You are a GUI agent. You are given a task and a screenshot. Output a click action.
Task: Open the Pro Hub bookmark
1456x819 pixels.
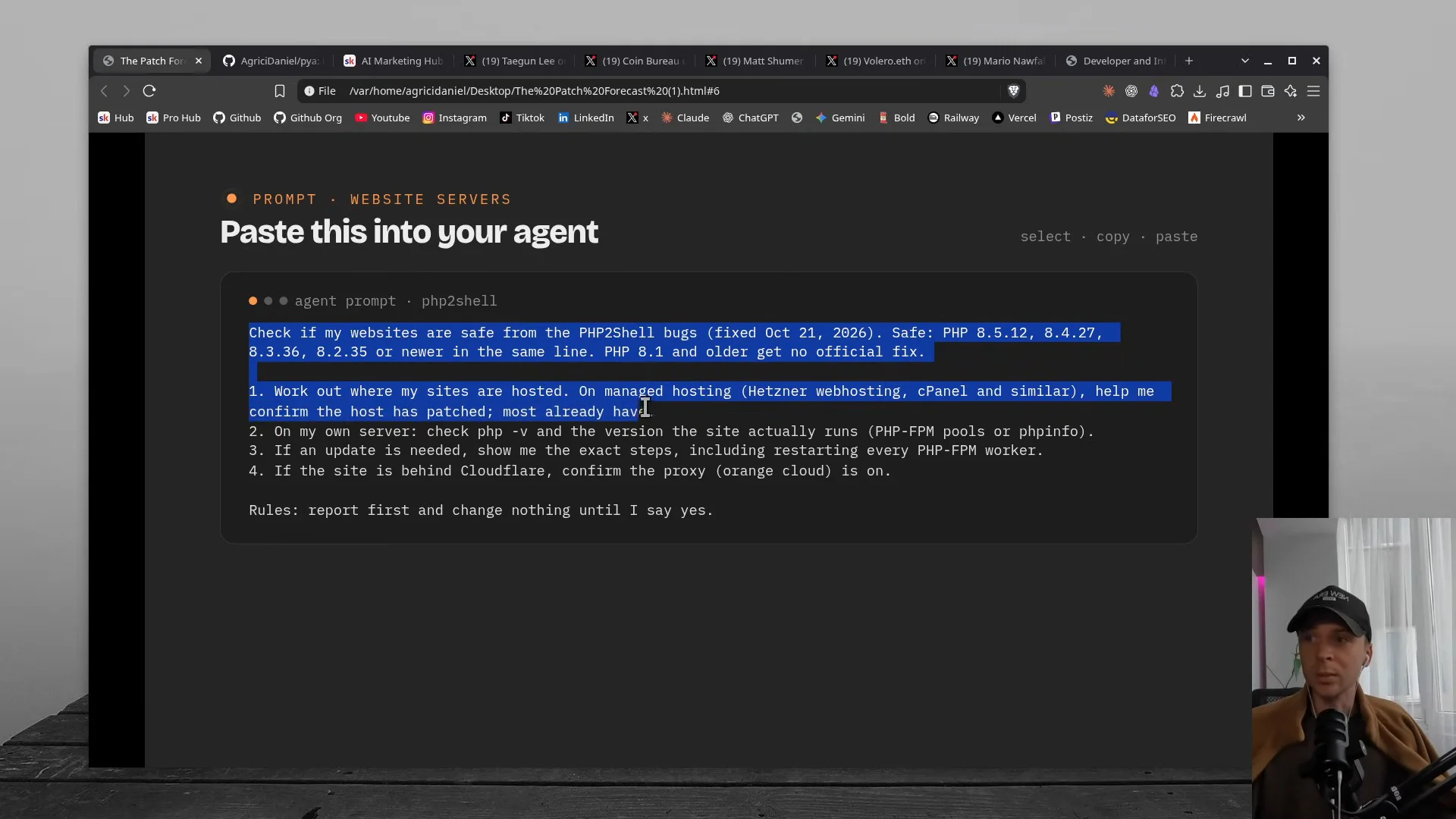point(174,118)
